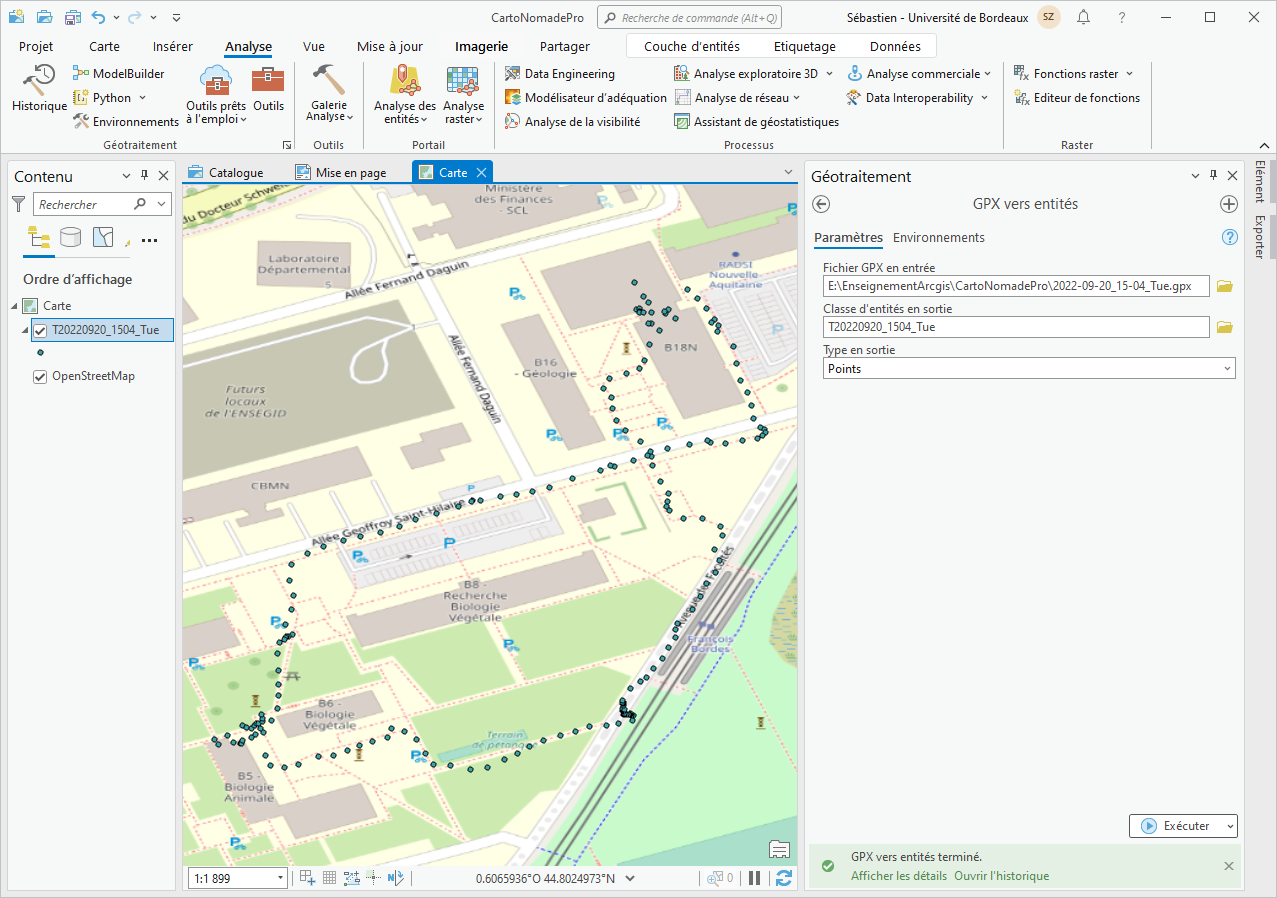
Task: Click the Afficher les détails link
Action: point(898,876)
